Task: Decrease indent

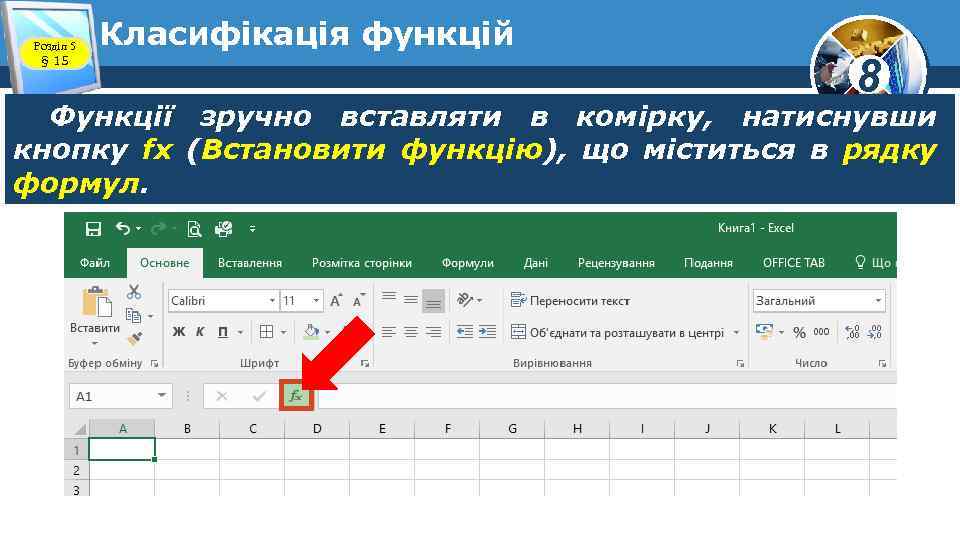Action: coord(465,332)
